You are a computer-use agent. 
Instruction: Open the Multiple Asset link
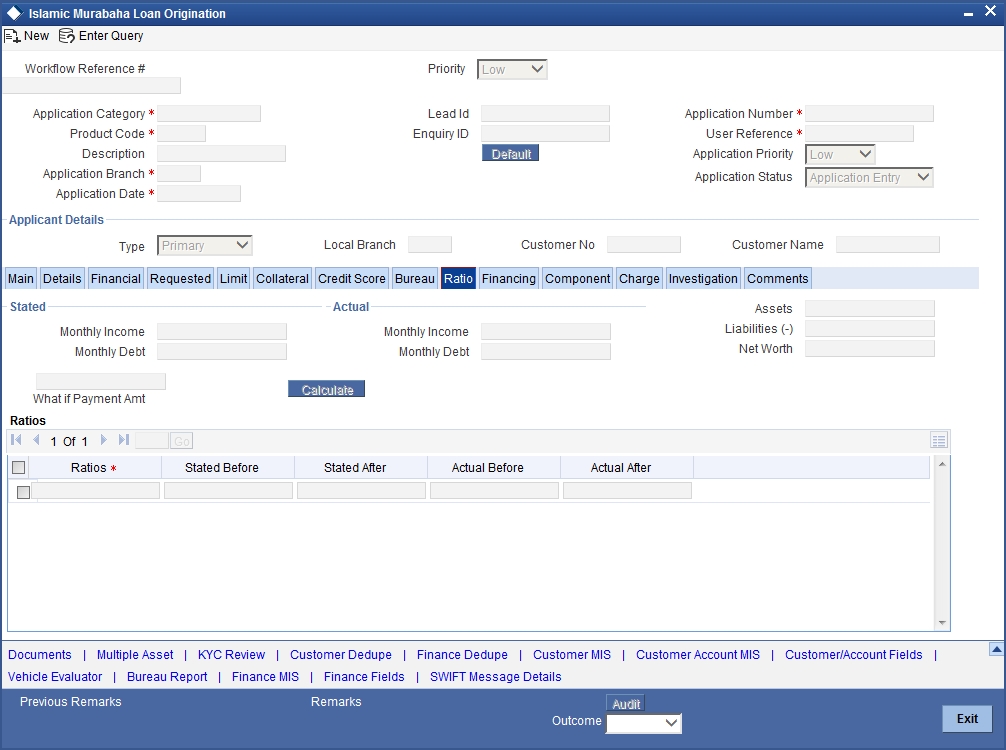coord(135,654)
